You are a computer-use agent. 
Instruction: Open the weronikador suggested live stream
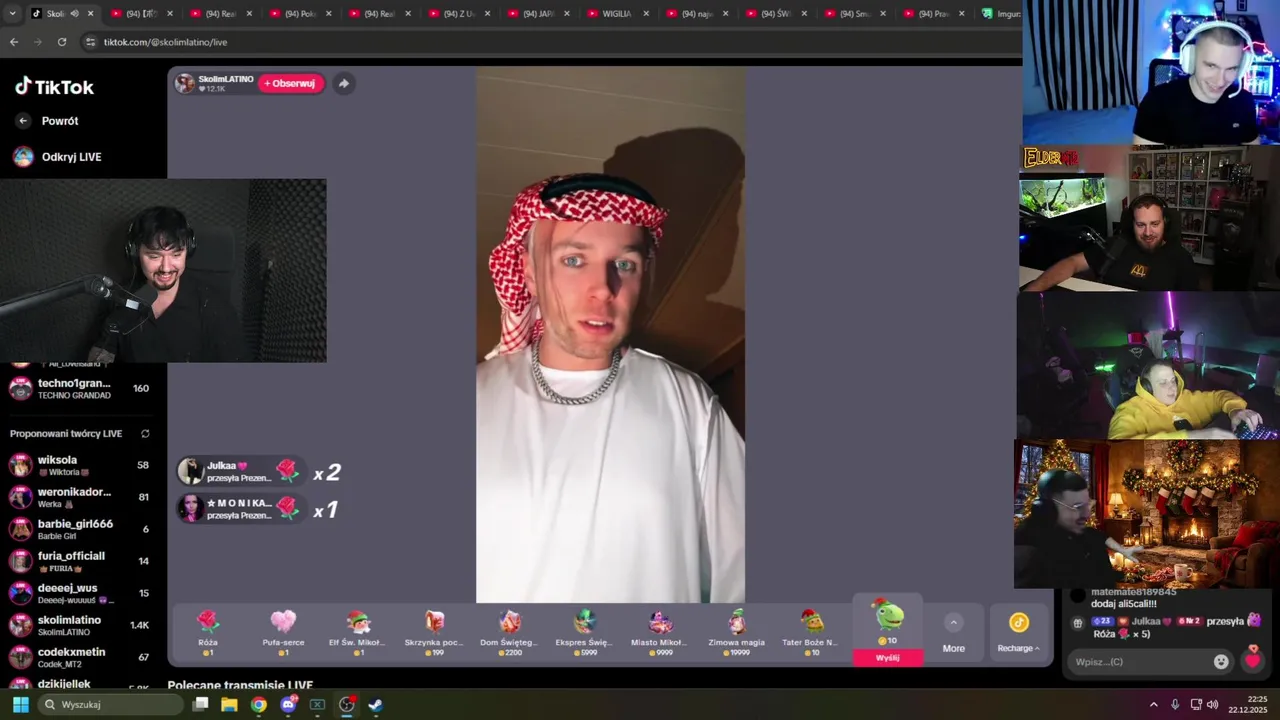pos(79,497)
